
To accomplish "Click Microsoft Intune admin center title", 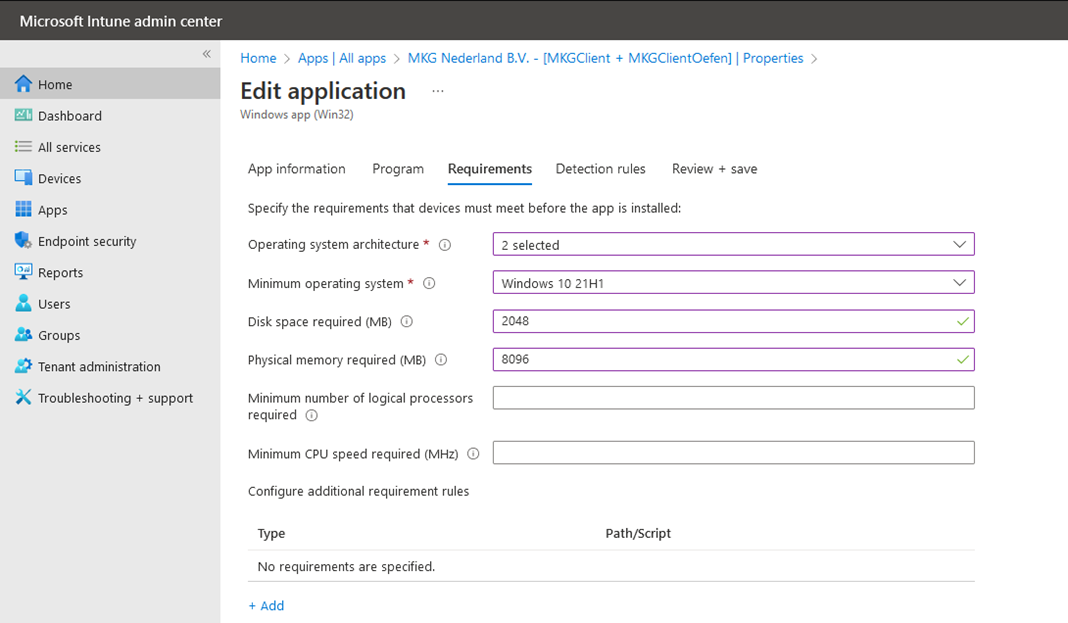I will 121,21.
